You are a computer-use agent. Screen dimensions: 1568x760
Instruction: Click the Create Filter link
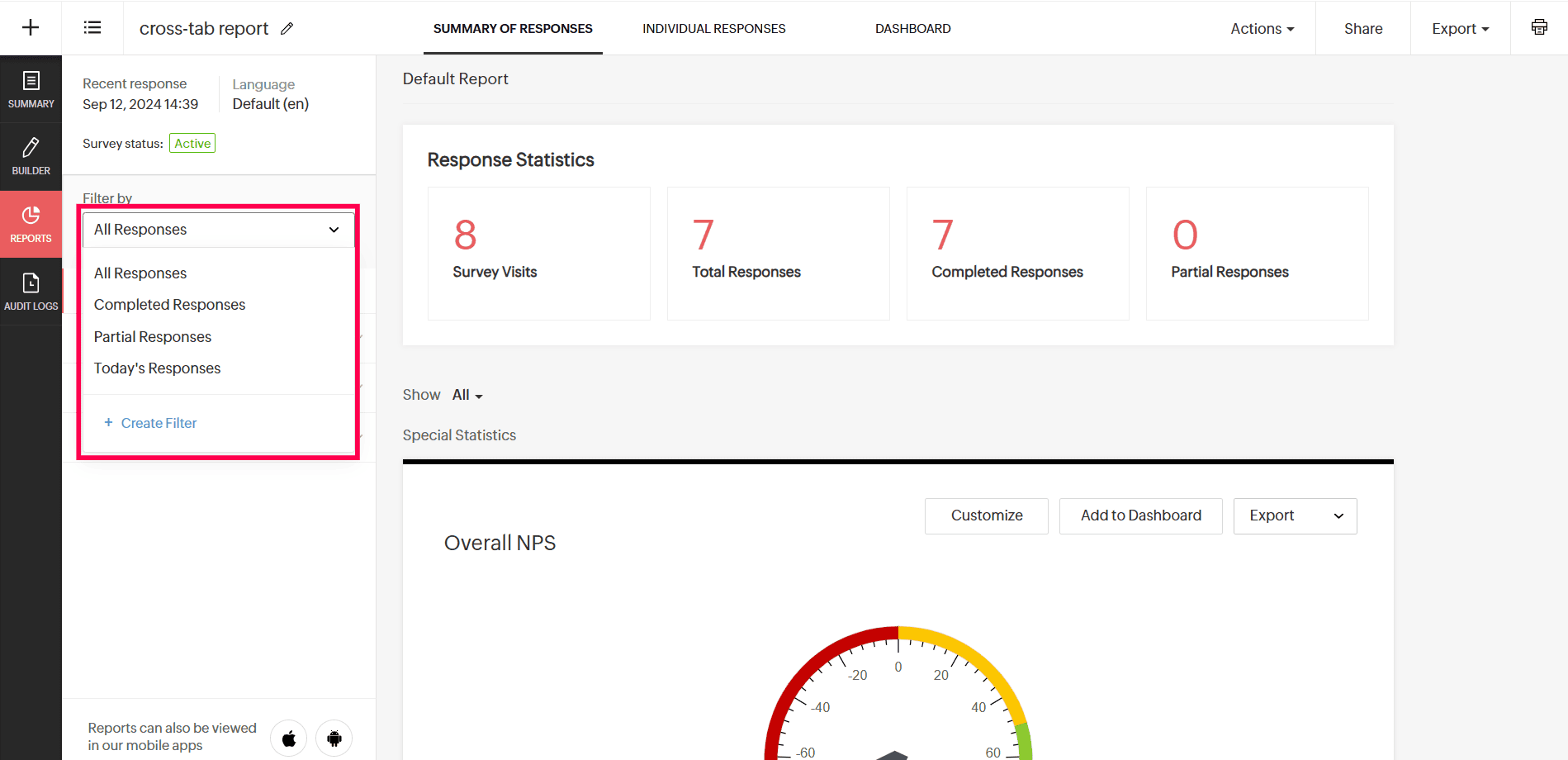150,423
